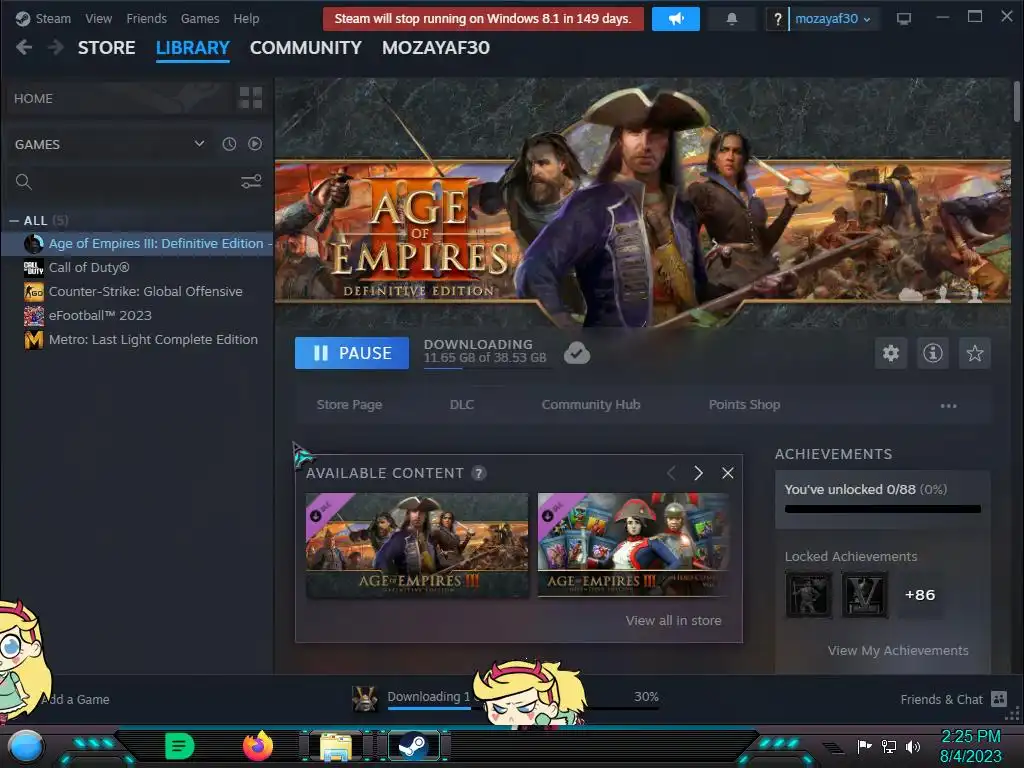Image resolution: width=1024 pixels, height=768 pixels.
Task: Open the MOZAYAF30 profile tab
Action: point(436,48)
